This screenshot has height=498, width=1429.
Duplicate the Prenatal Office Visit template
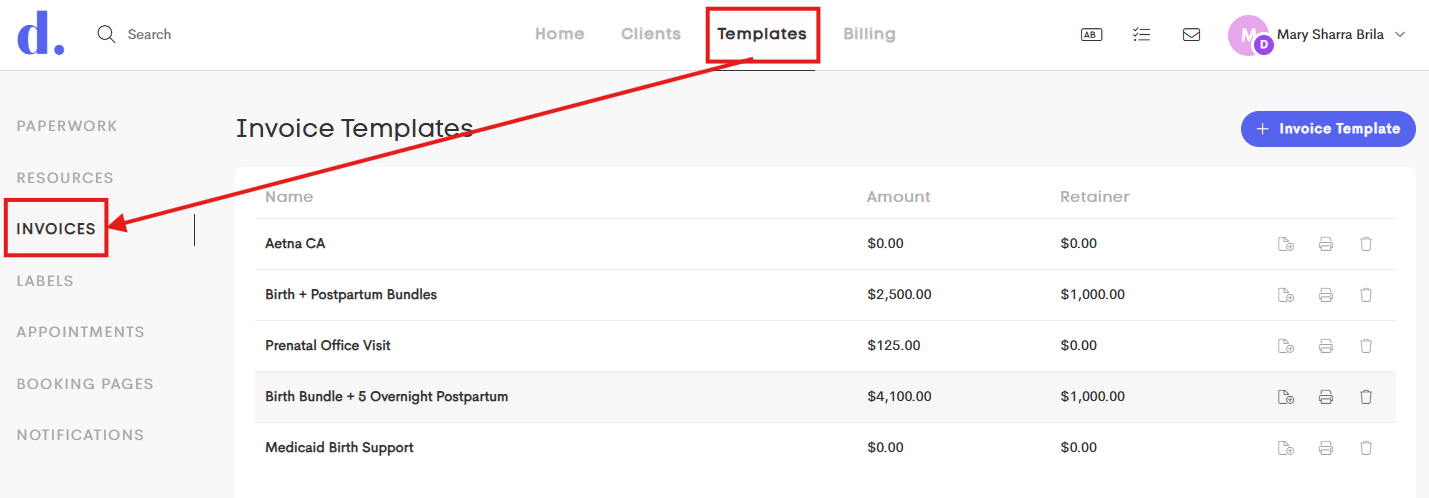click(1286, 346)
